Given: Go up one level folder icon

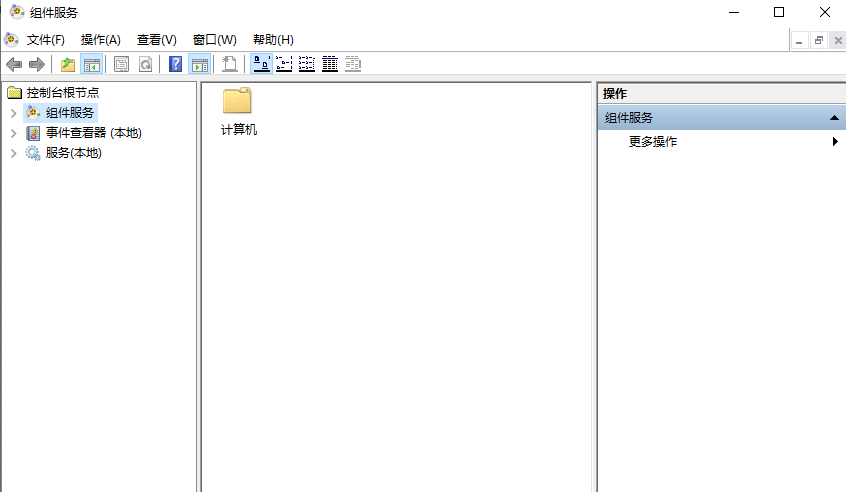Looking at the screenshot, I should click(x=68, y=65).
